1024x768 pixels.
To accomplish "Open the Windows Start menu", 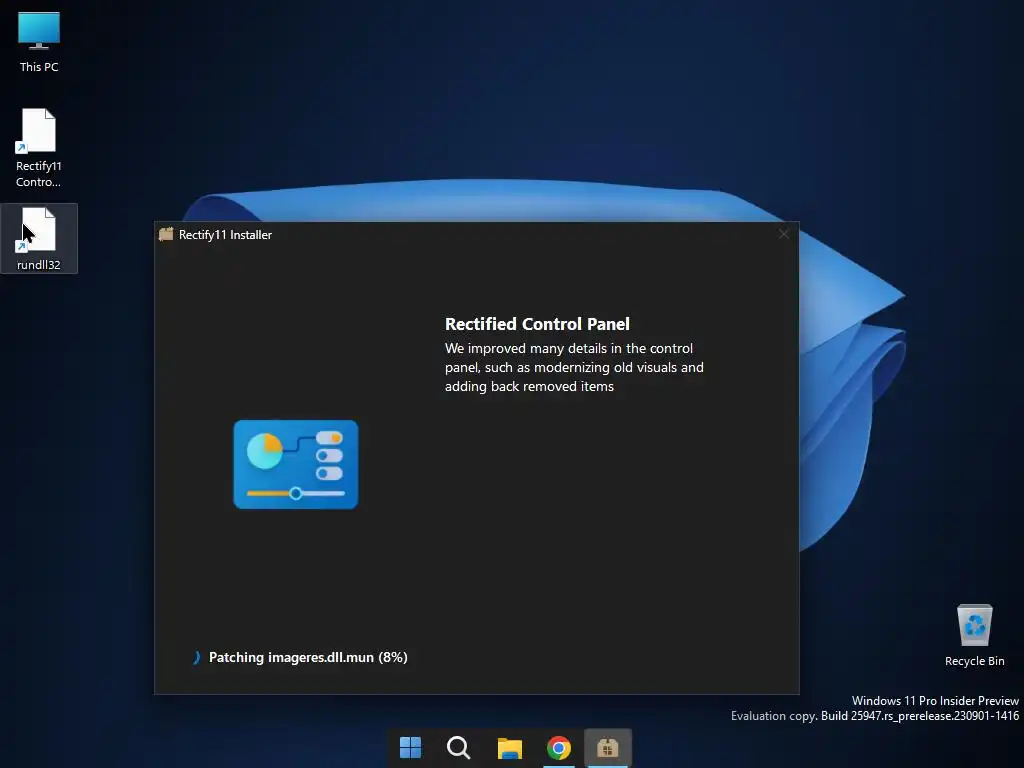I will pos(410,747).
